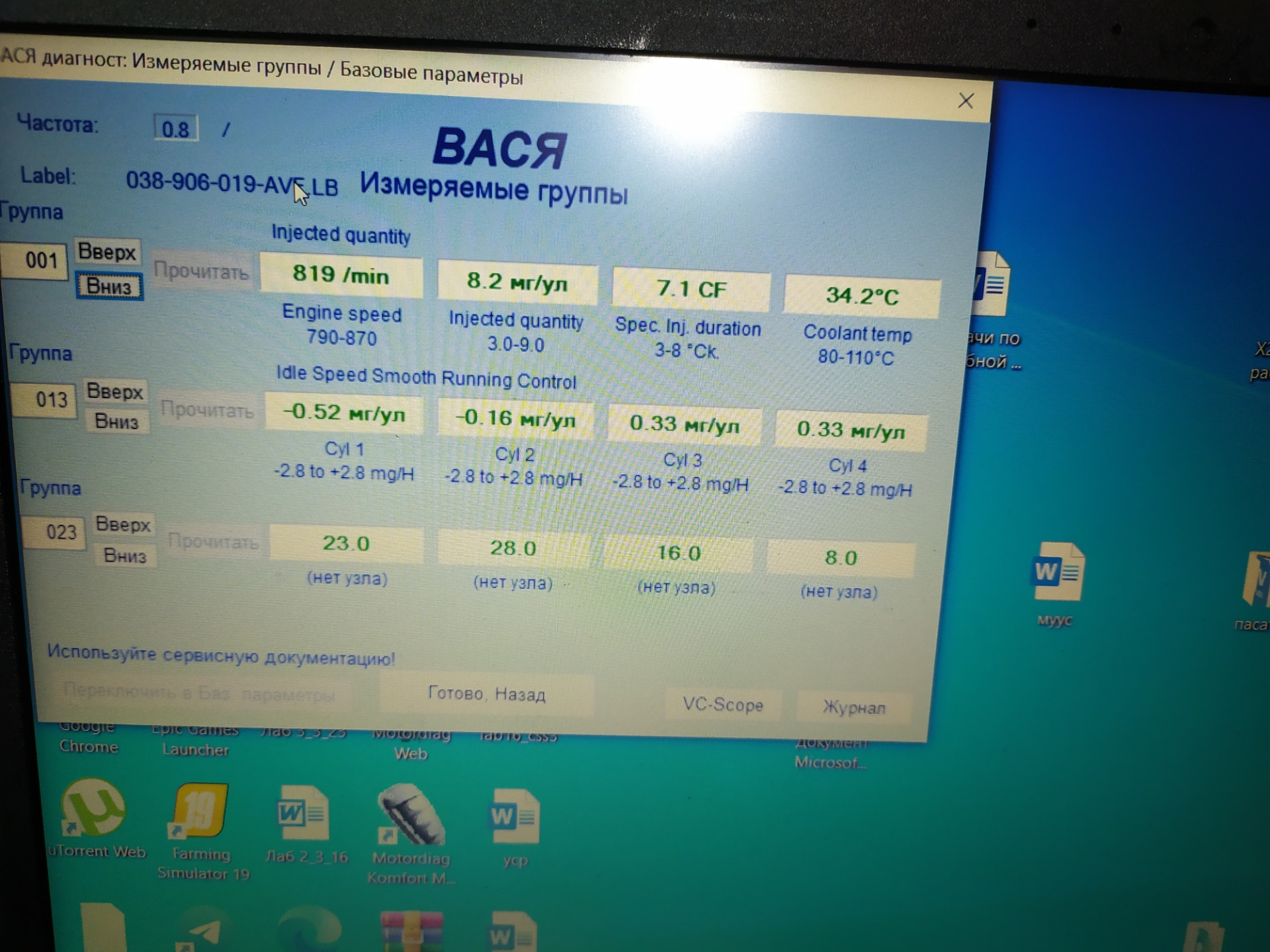The width and height of the screenshot is (1270, 952).
Task: Click Cyl 3 value 0.33 мг/ул
Action: click(684, 424)
